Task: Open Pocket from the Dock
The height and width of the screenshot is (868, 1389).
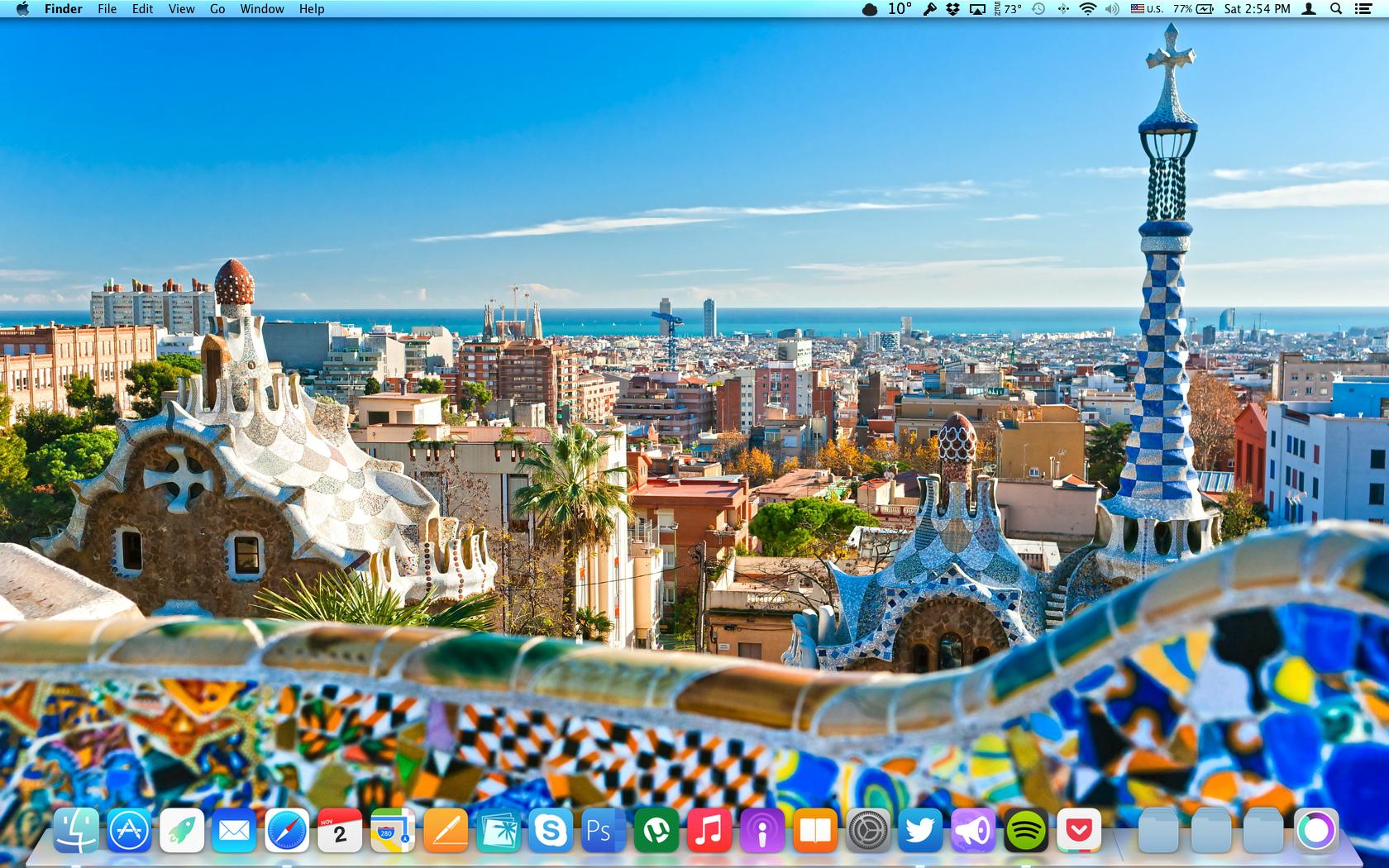Action: [1079, 830]
